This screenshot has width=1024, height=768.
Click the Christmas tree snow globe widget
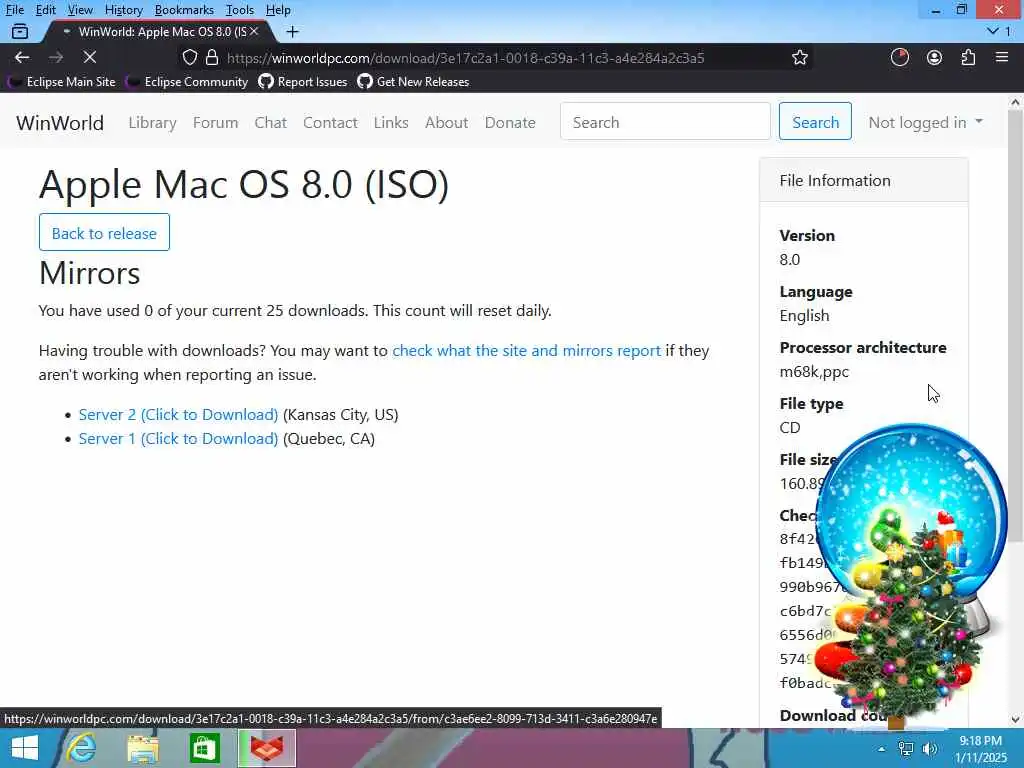[910, 575]
